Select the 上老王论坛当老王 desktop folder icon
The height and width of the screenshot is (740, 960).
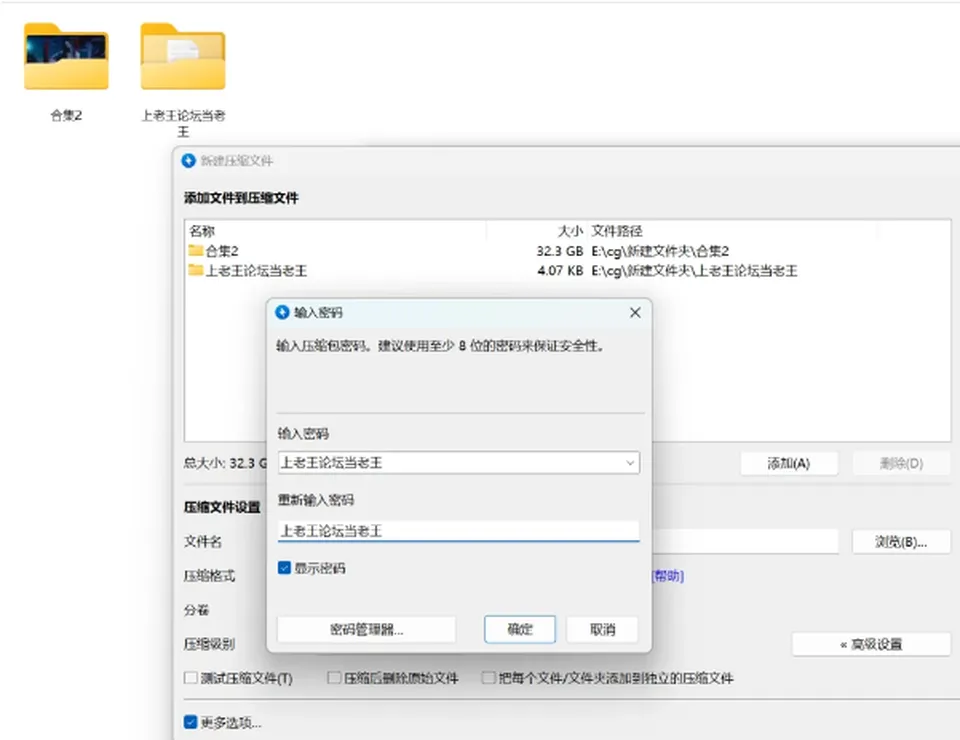182,57
